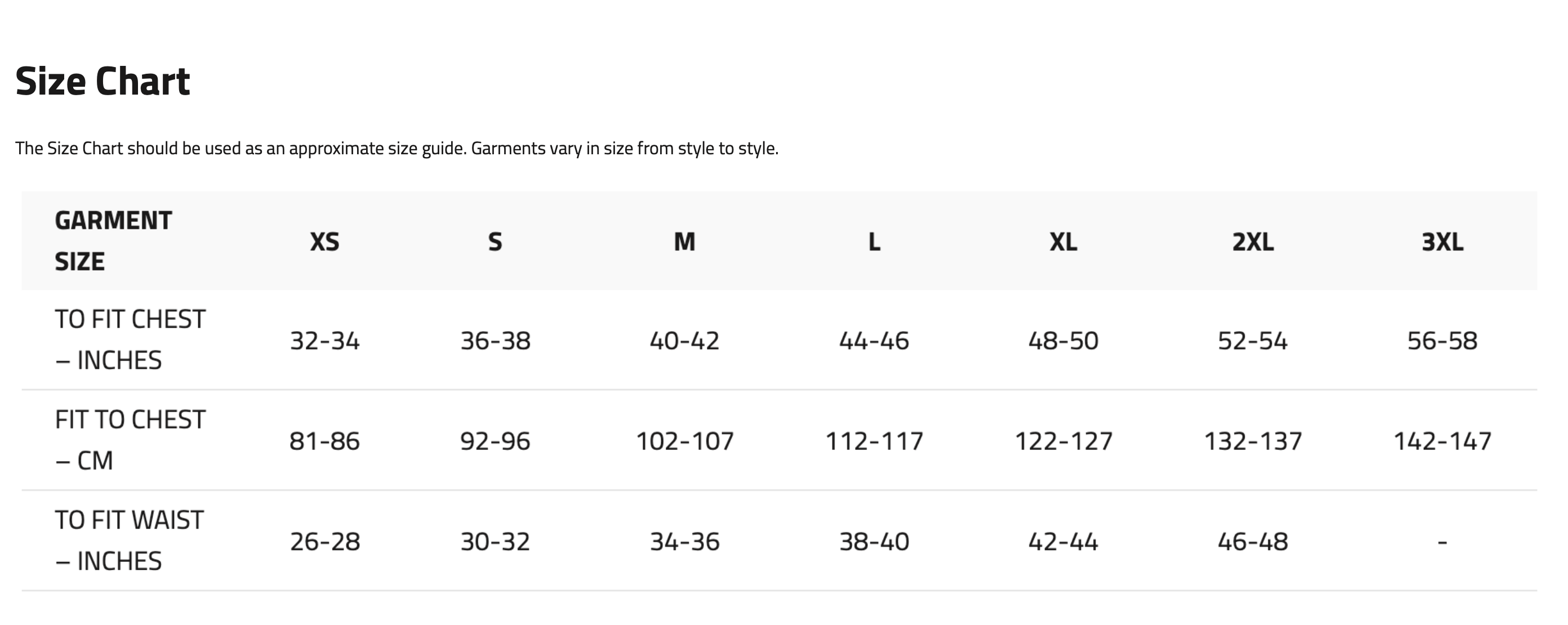1568x625 pixels.
Task: Click the 2XL column header
Action: point(1253,242)
